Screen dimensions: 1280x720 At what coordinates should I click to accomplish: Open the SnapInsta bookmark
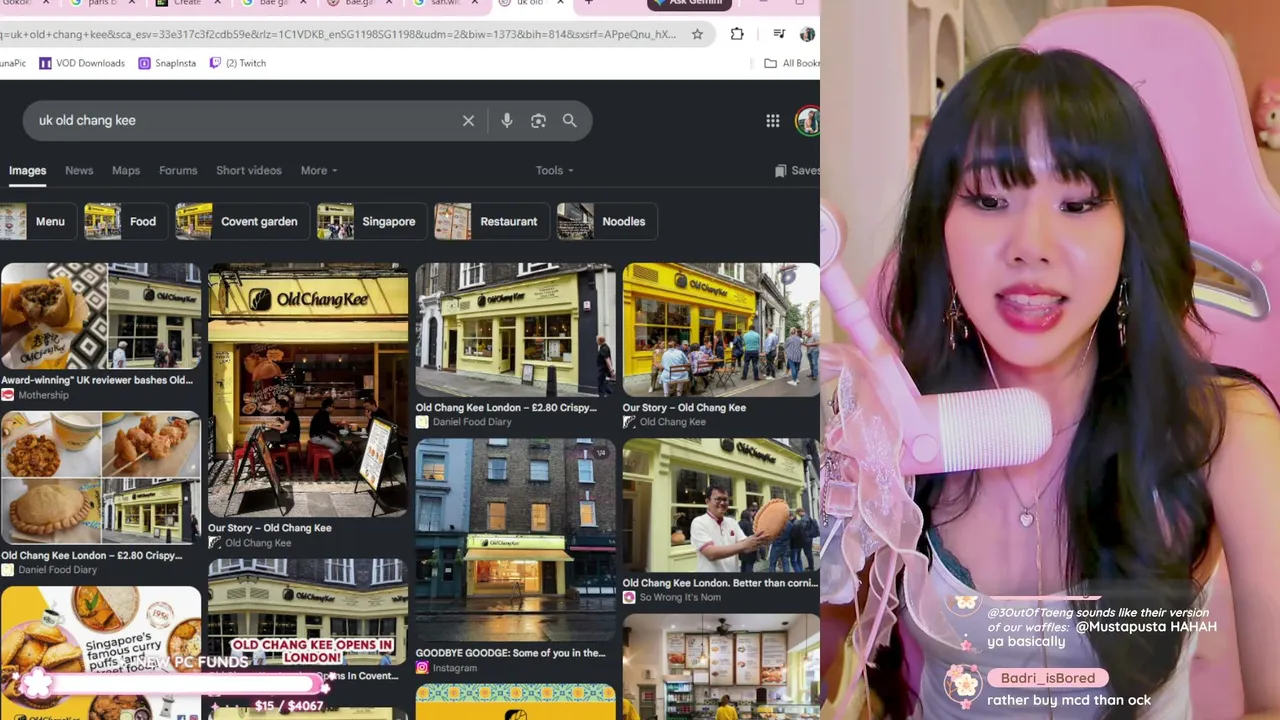tap(167, 63)
